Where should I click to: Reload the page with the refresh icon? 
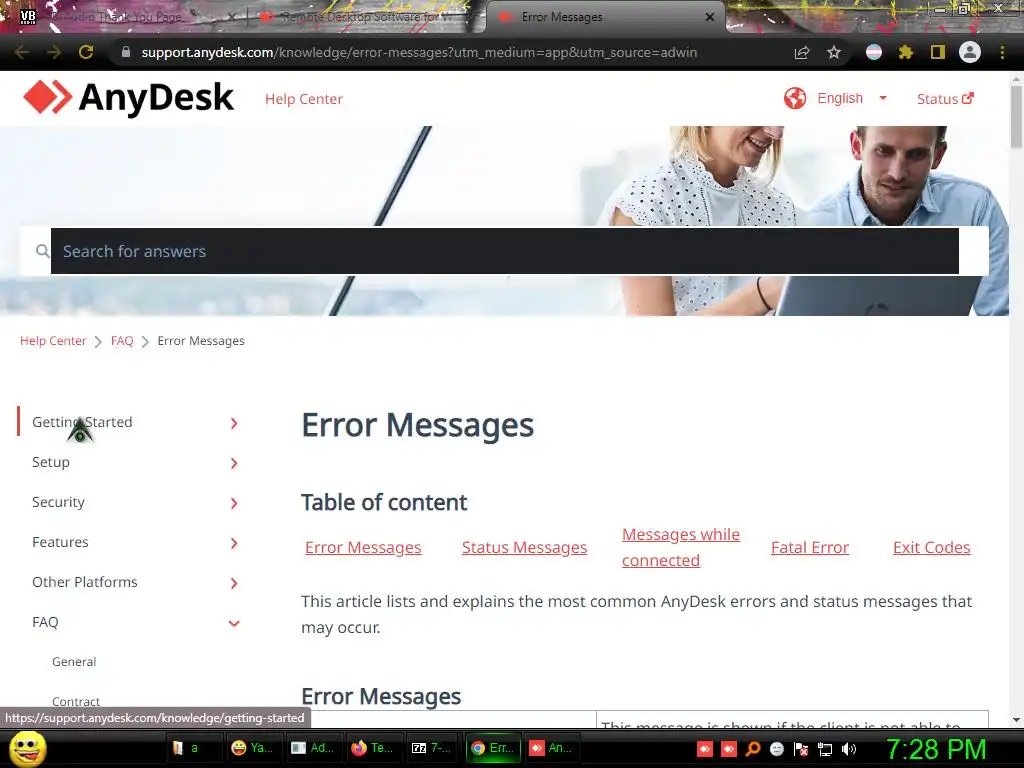(x=86, y=52)
